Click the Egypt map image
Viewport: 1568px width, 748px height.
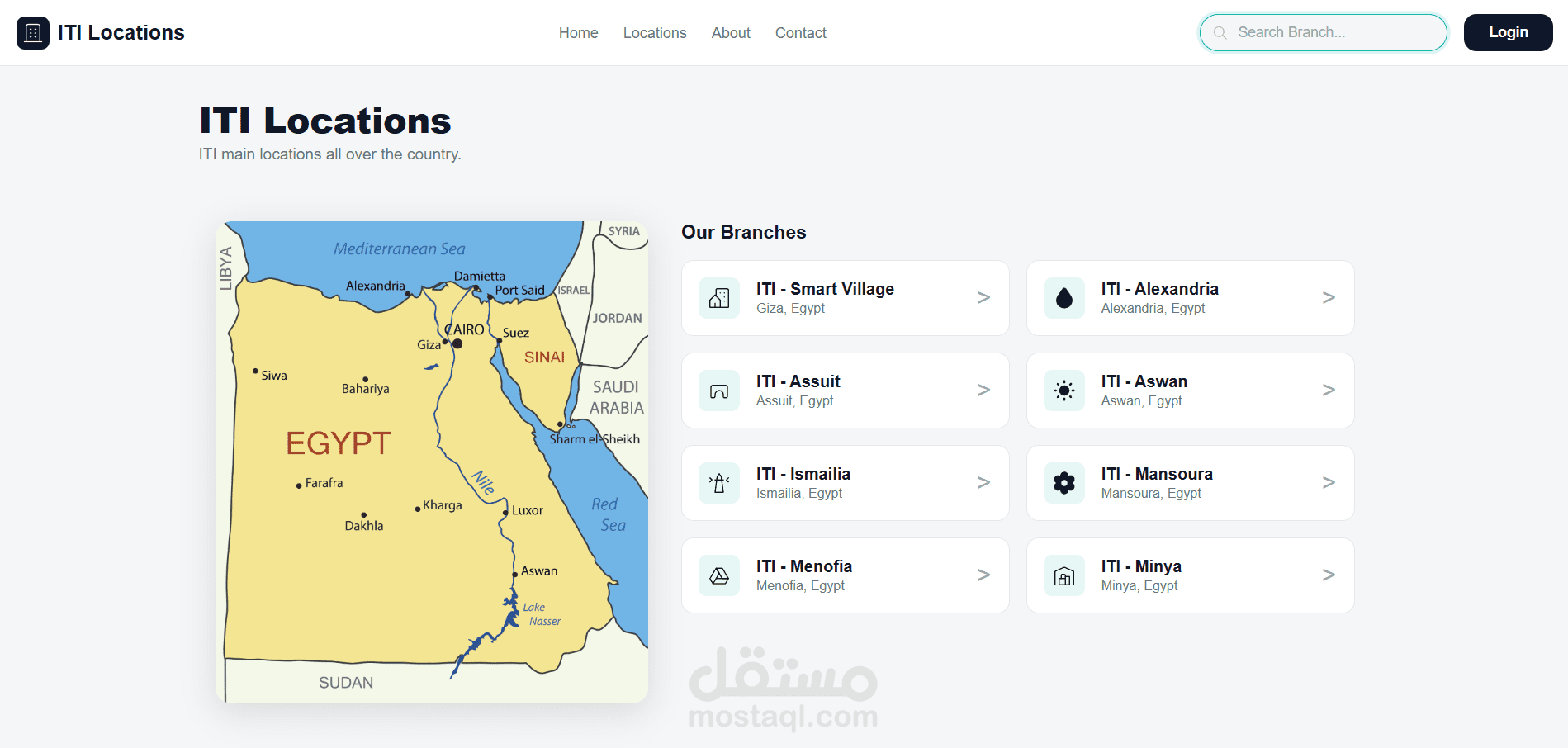(432, 462)
